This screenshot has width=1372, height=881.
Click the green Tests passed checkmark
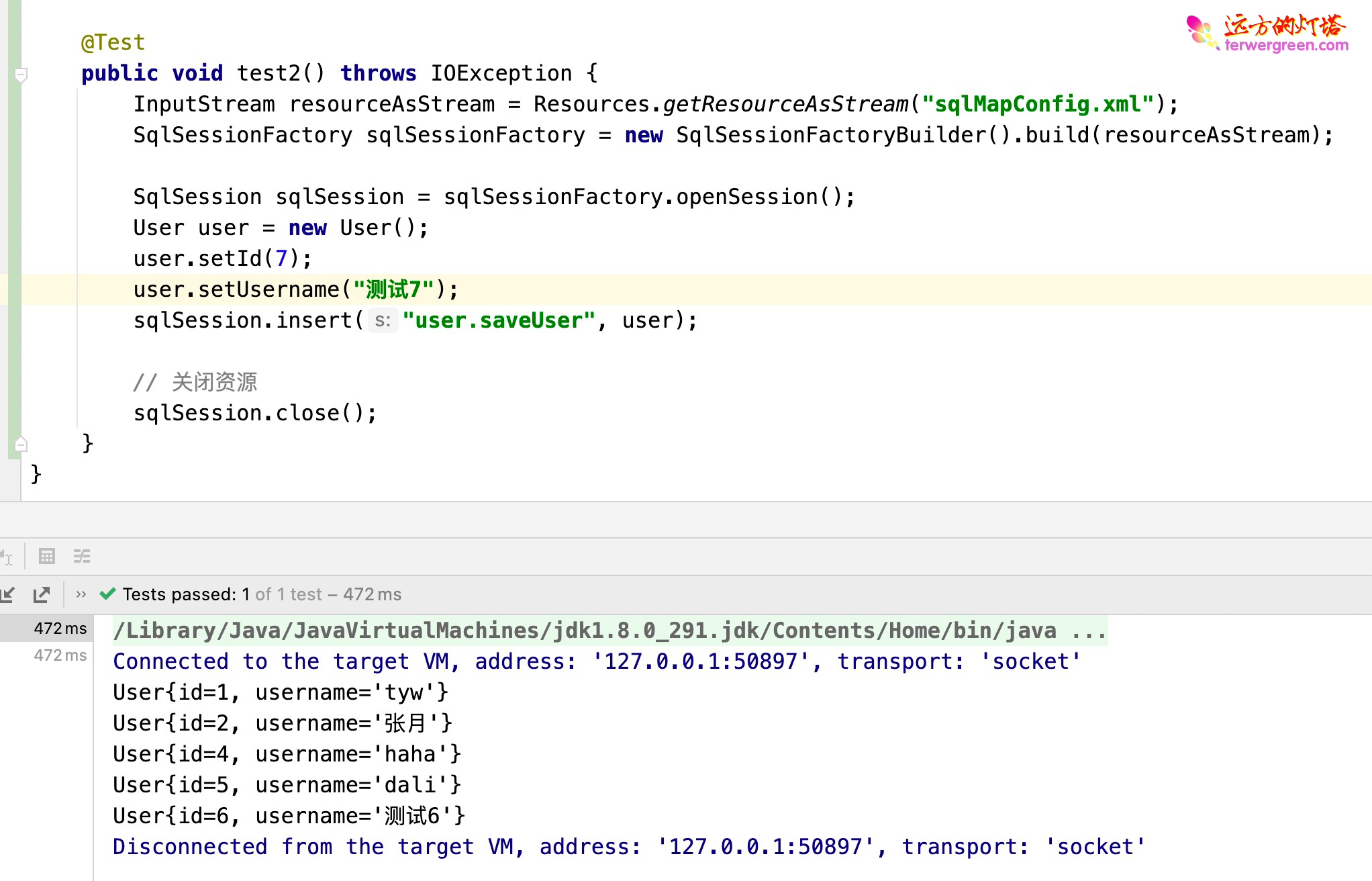coord(107,594)
